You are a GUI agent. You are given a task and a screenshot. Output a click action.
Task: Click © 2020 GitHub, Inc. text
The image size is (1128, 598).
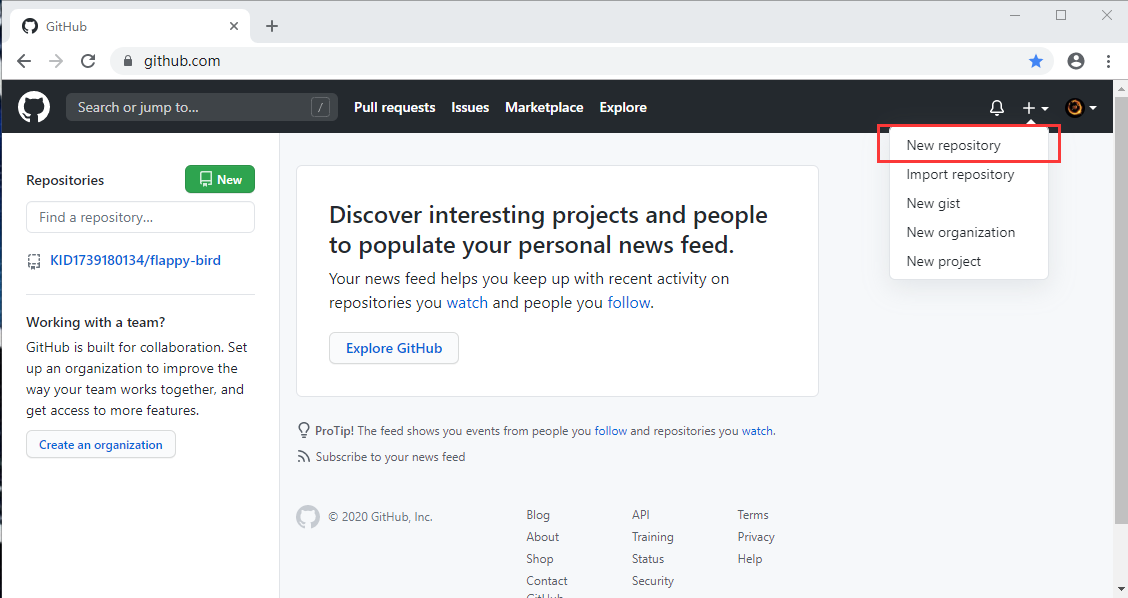[x=381, y=517]
